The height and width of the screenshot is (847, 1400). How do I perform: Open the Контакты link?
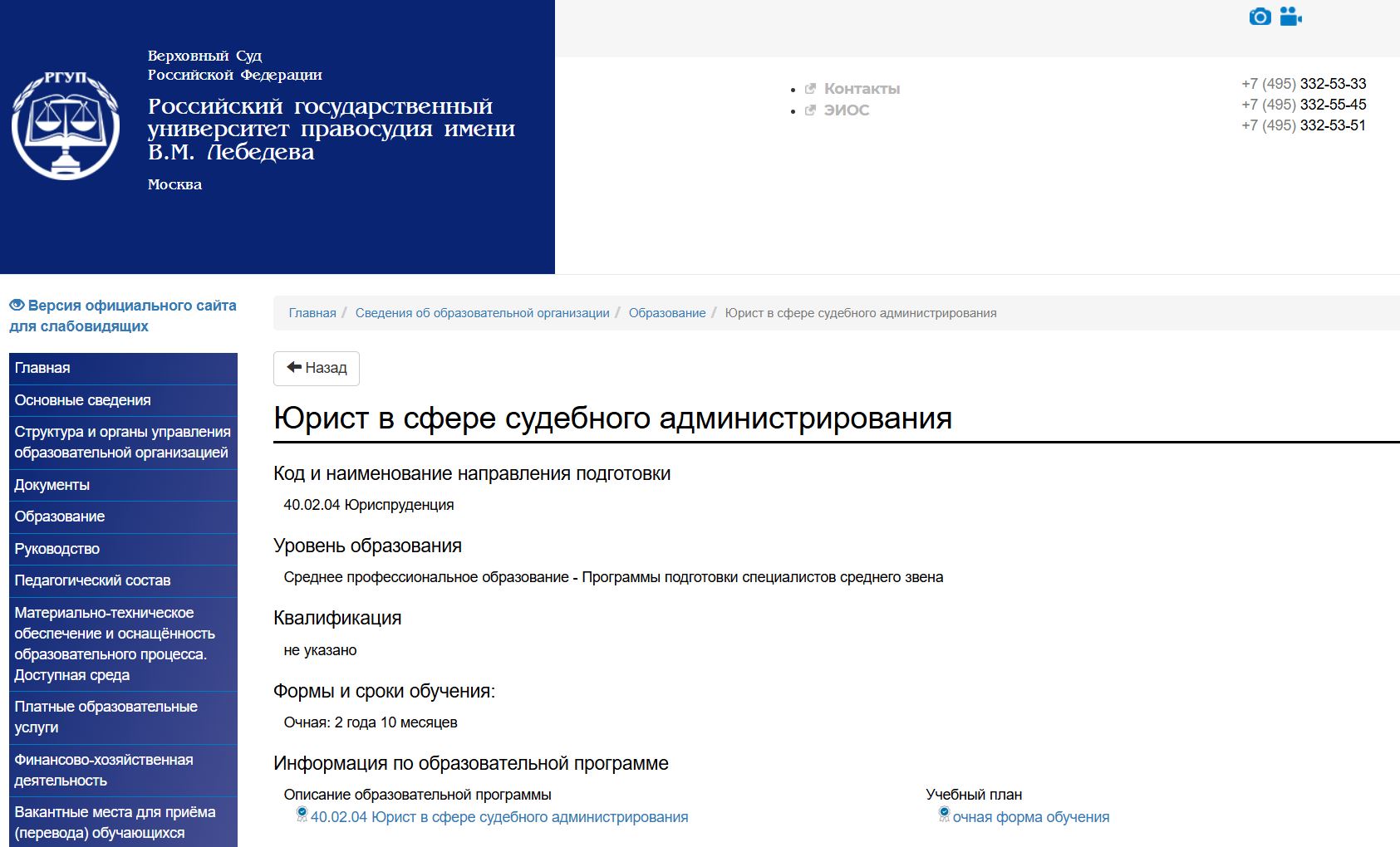[x=862, y=89]
